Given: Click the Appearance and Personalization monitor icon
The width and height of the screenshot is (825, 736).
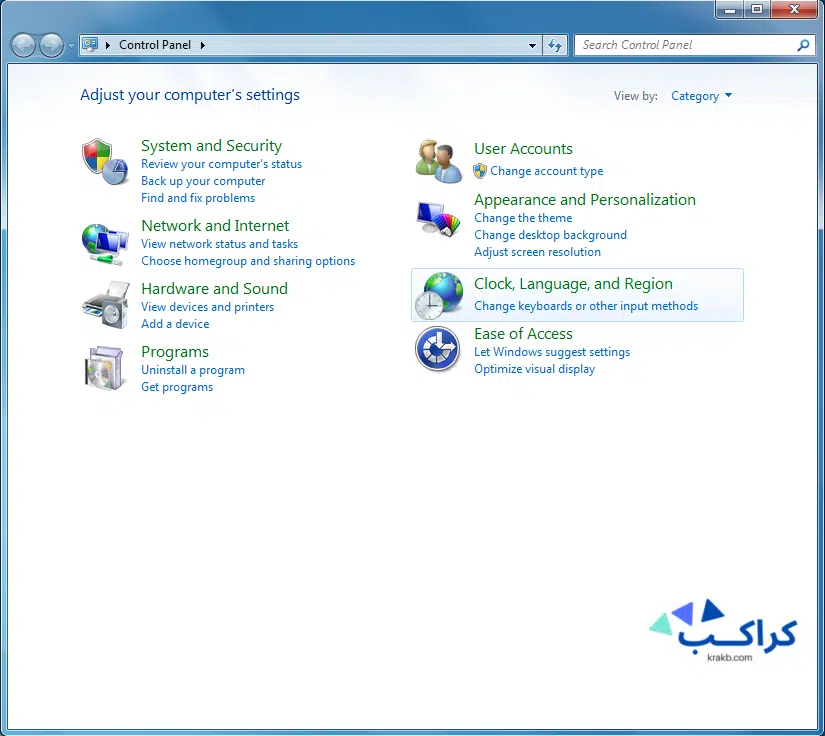Looking at the screenshot, I should tap(438, 218).
